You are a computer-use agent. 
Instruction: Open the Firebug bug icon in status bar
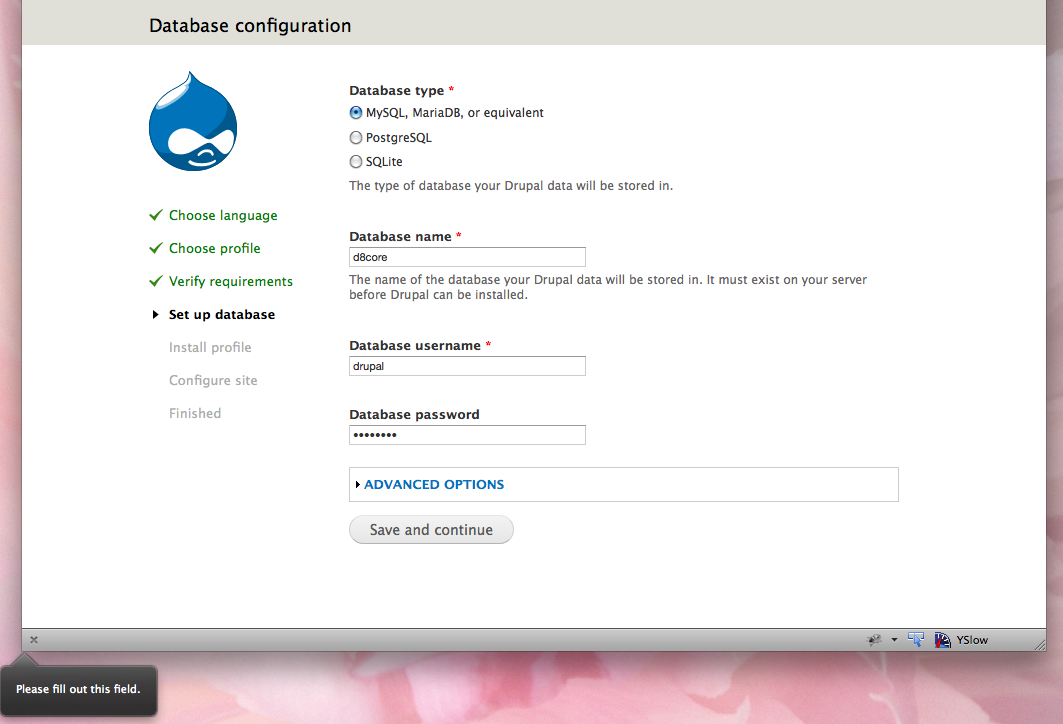click(875, 639)
